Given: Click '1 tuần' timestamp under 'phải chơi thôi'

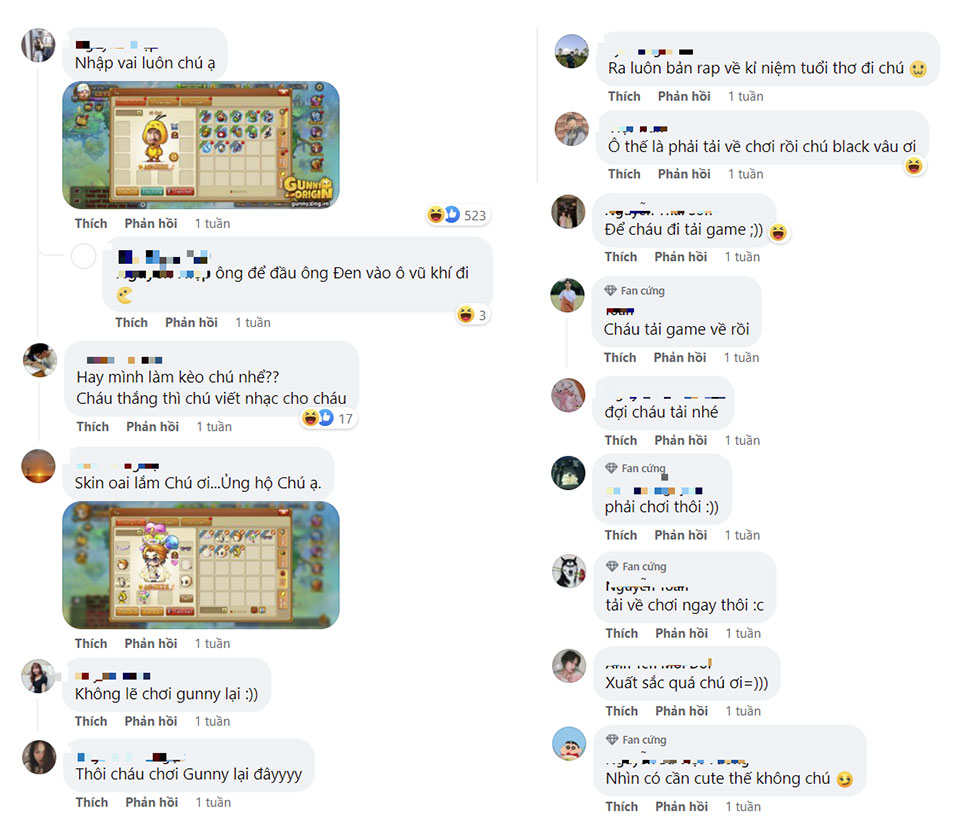Looking at the screenshot, I should pyautogui.click(x=742, y=535).
